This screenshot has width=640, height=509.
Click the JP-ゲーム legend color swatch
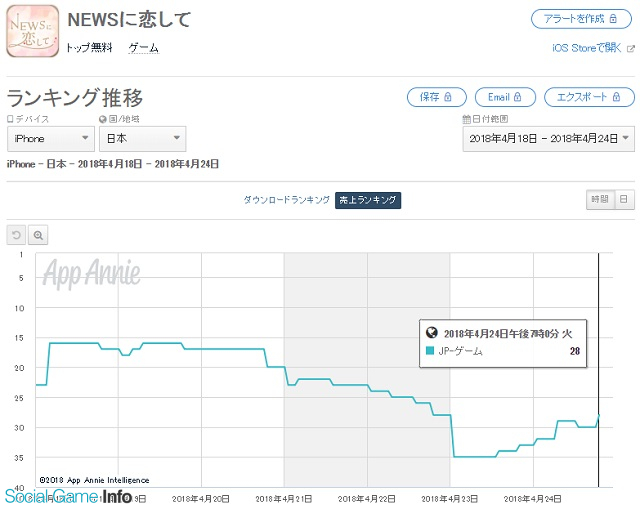[x=430, y=350]
